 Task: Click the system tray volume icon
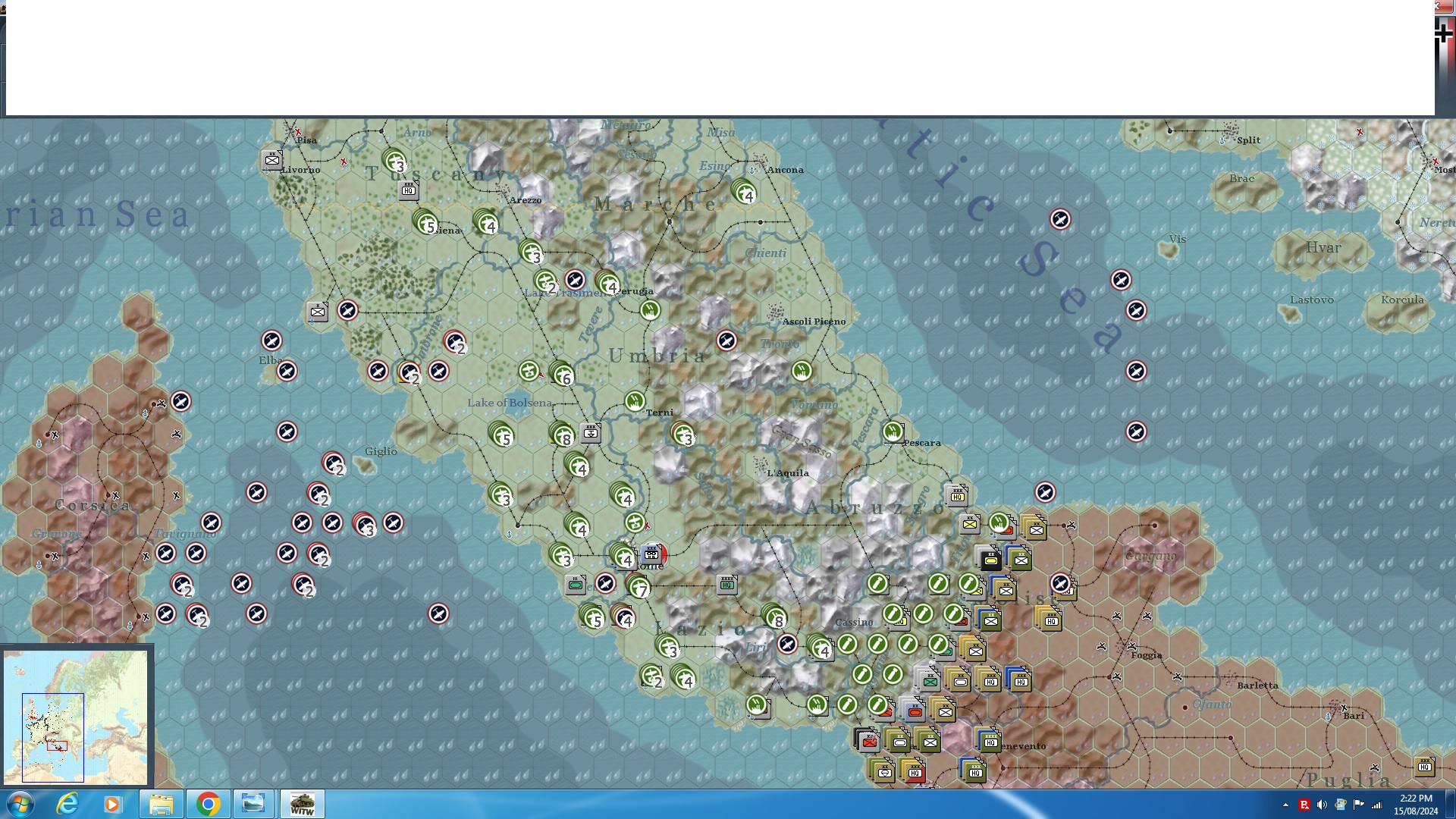coord(1322,805)
